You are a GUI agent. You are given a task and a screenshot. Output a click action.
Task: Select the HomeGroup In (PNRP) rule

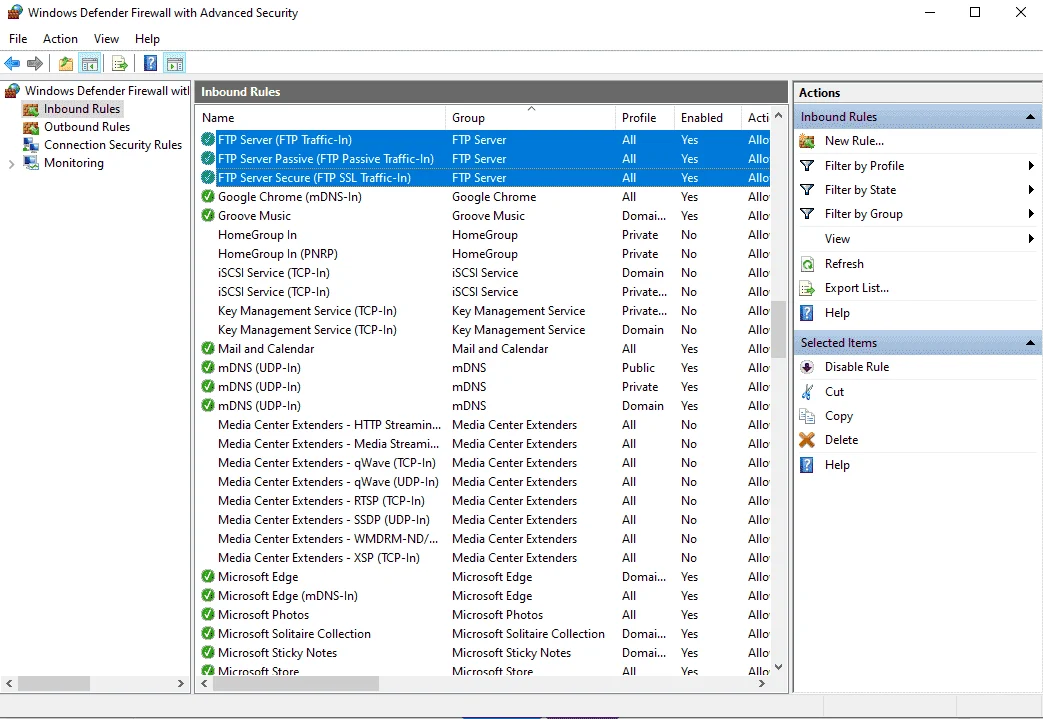coord(485,254)
